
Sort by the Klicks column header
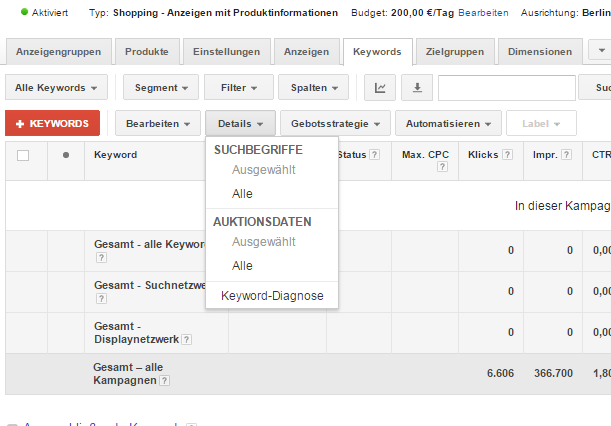point(483,155)
